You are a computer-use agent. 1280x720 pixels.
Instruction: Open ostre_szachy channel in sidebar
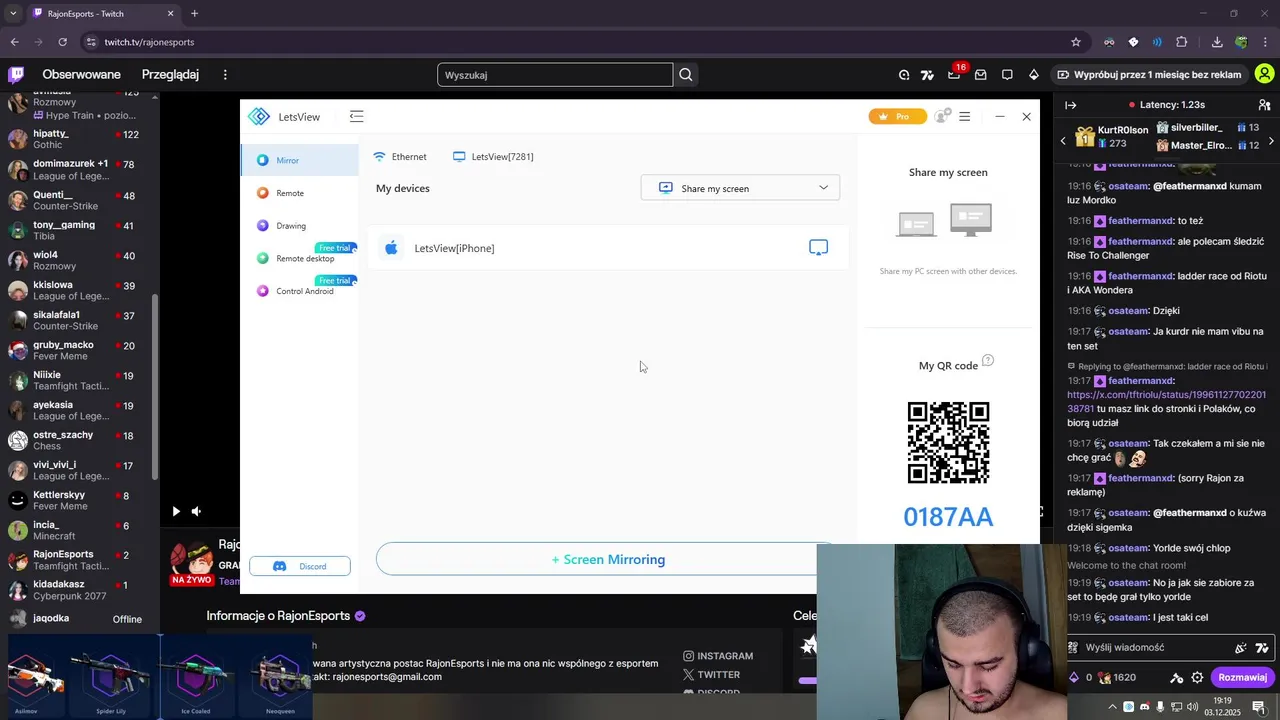coord(79,440)
